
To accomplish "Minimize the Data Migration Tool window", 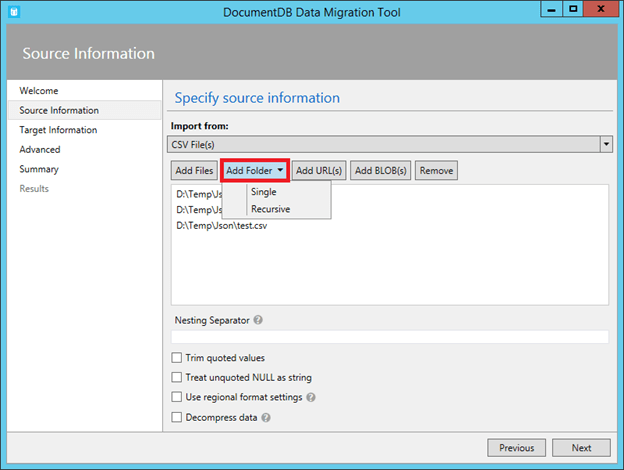I will 551,9.
